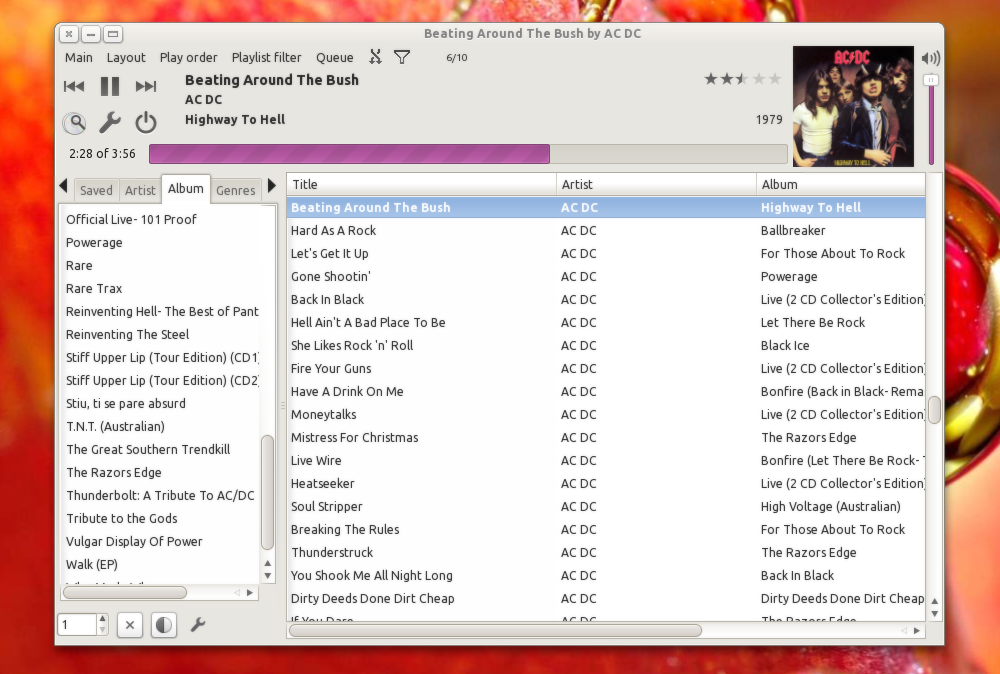This screenshot has height=674, width=1000.
Task: Open the Queue menu
Action: point(334,57)
